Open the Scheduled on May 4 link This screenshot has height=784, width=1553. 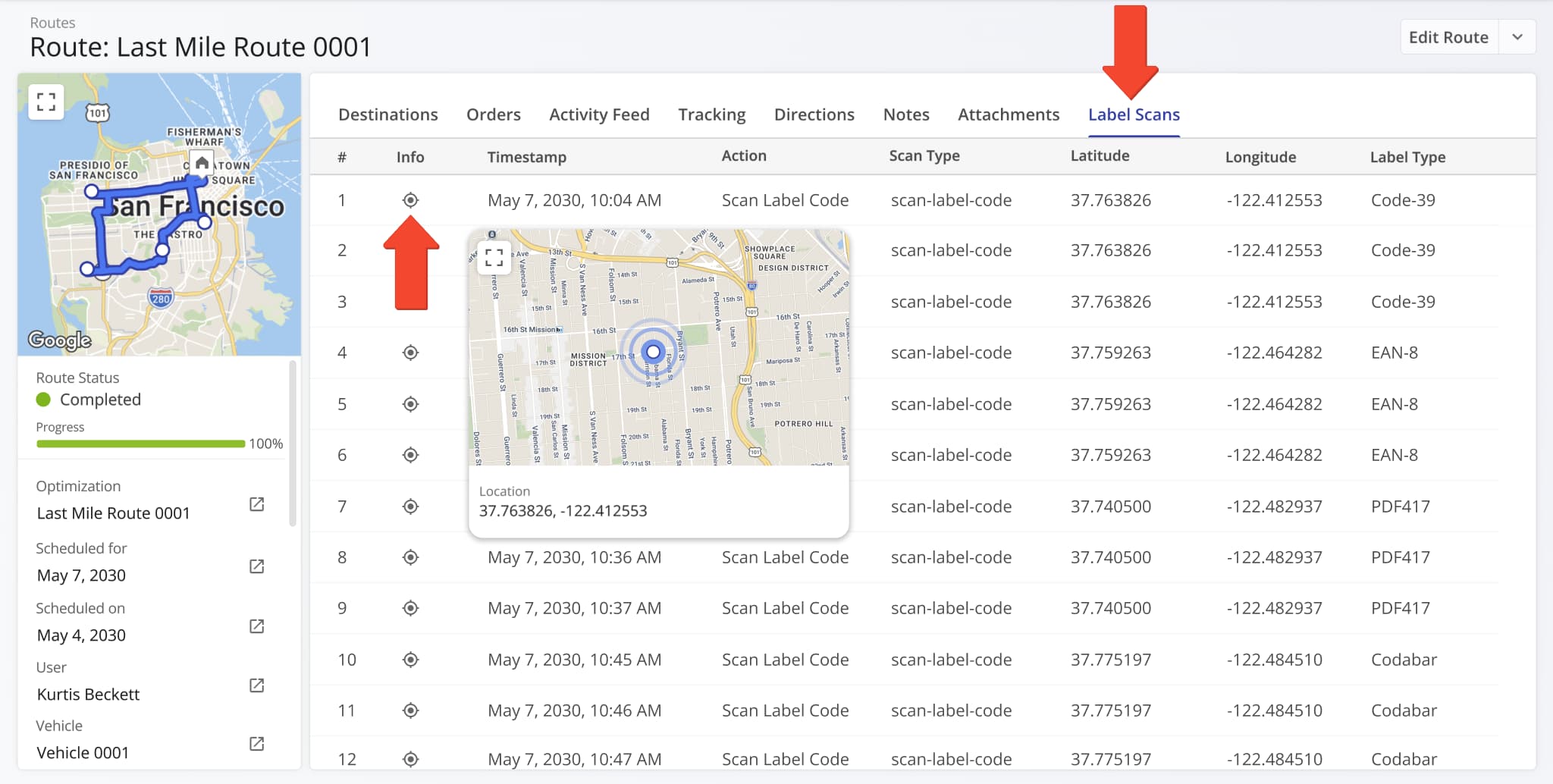[257, 626]
